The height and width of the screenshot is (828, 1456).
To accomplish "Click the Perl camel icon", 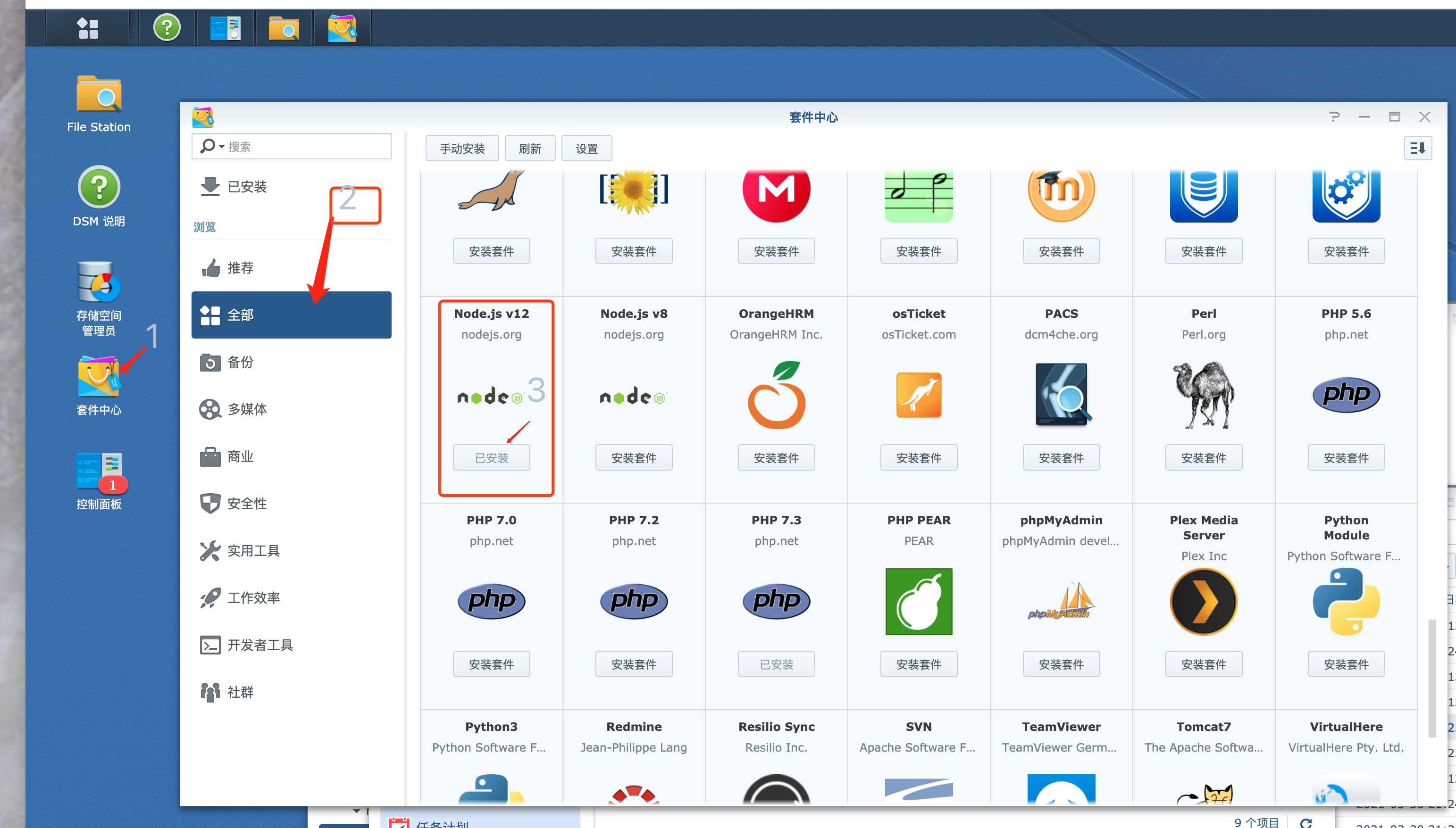I will pos(1204,395).
